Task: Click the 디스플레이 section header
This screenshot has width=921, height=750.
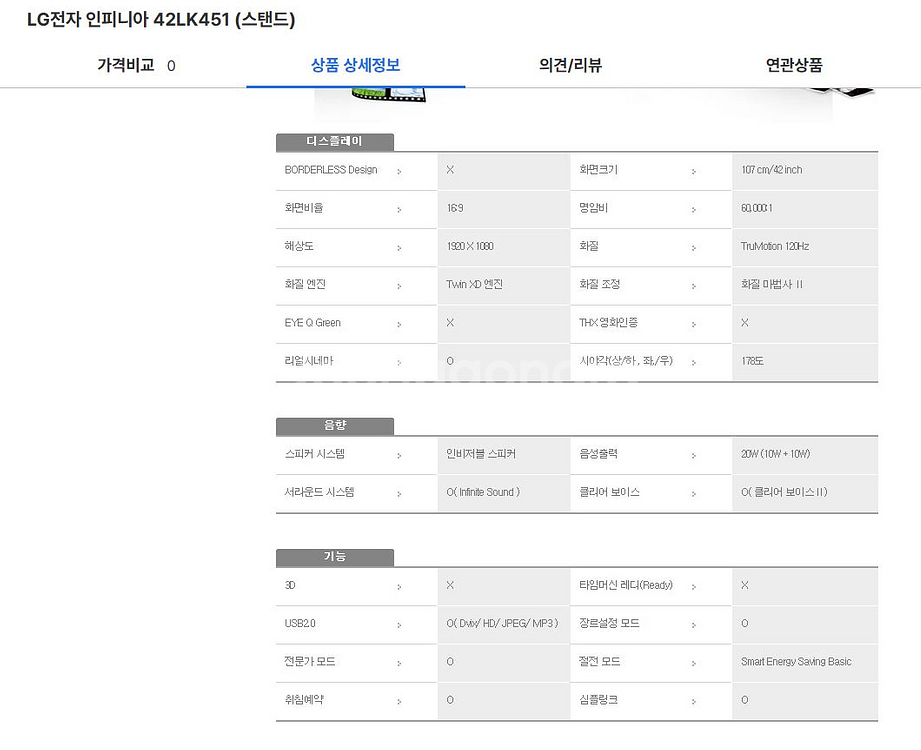Action: (335, 142)
